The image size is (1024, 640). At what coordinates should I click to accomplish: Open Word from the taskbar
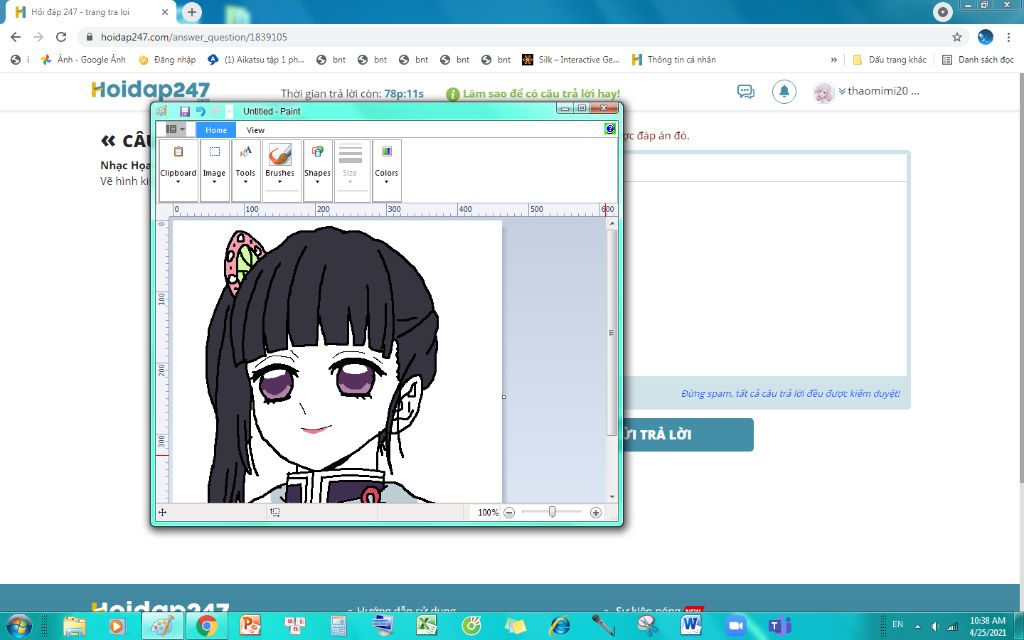(691, 626)
